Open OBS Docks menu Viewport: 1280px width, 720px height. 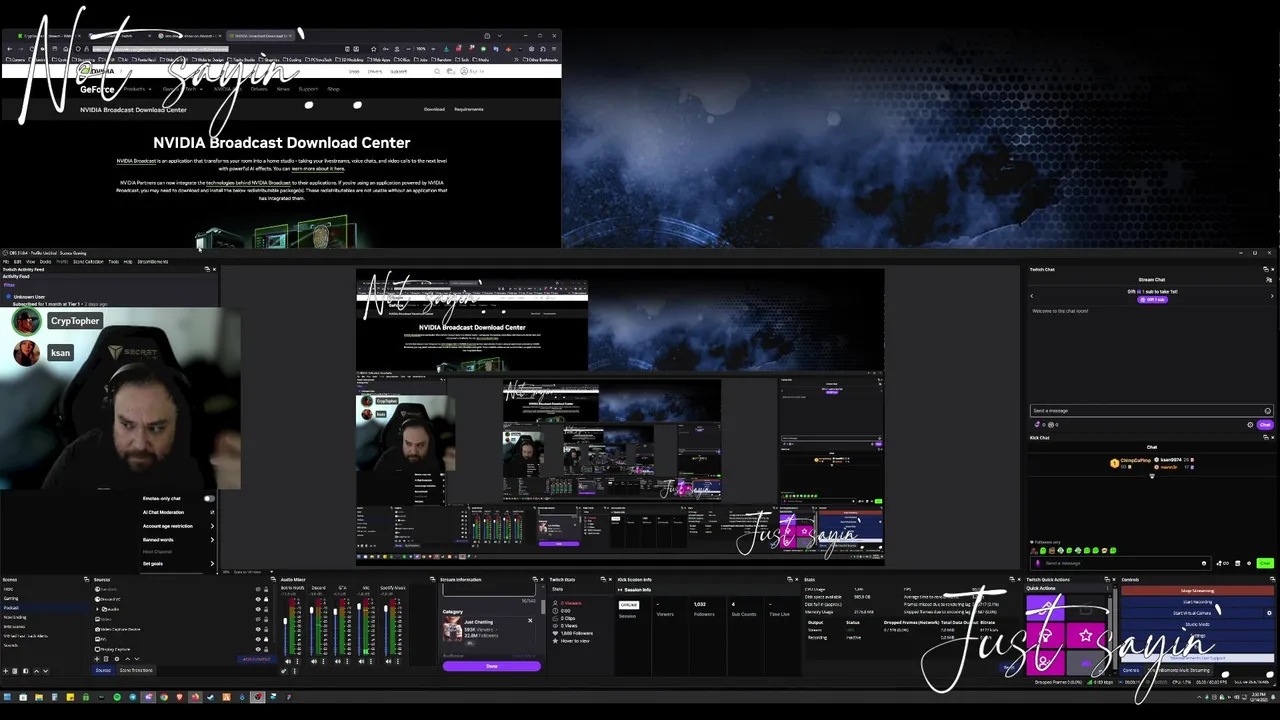(46, 262)
